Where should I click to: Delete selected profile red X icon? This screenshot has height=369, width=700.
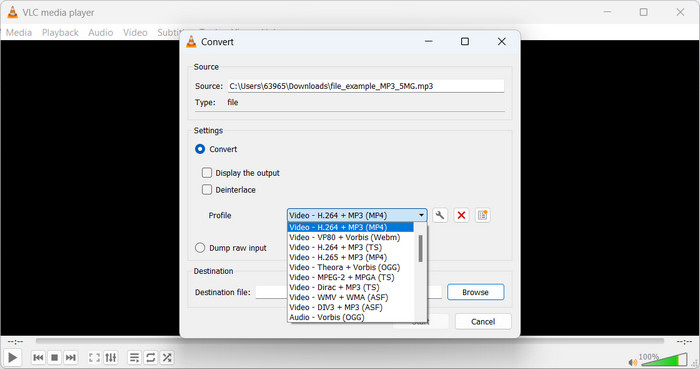pyautogui.click(x=461, y=216)
